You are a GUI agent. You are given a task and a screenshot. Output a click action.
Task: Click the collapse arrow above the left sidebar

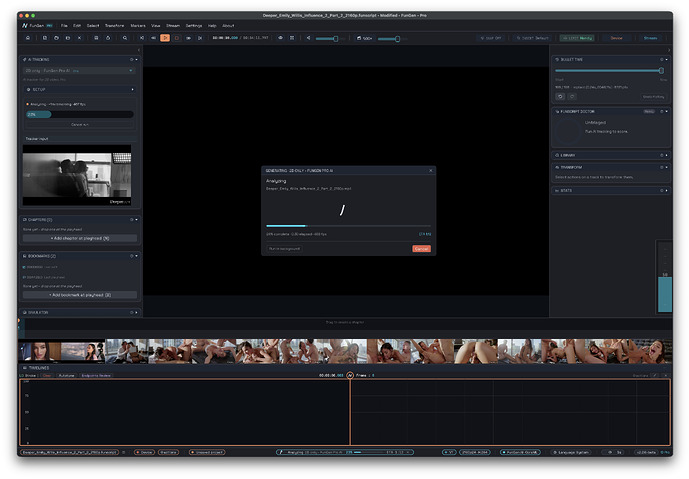tap(139, 50)
